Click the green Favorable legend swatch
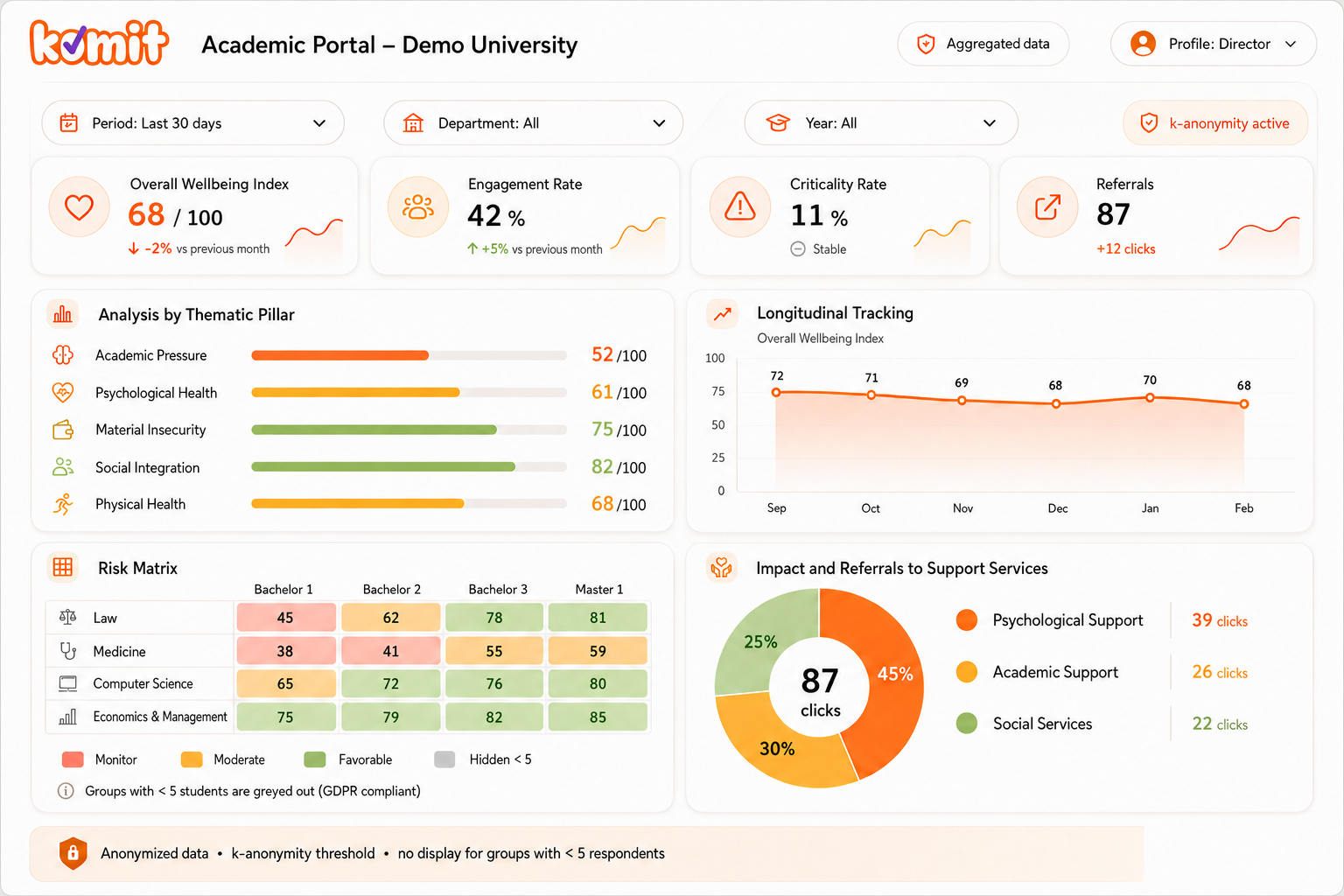The width and height of the screenshot is (1344, 896). click(315, 759)
